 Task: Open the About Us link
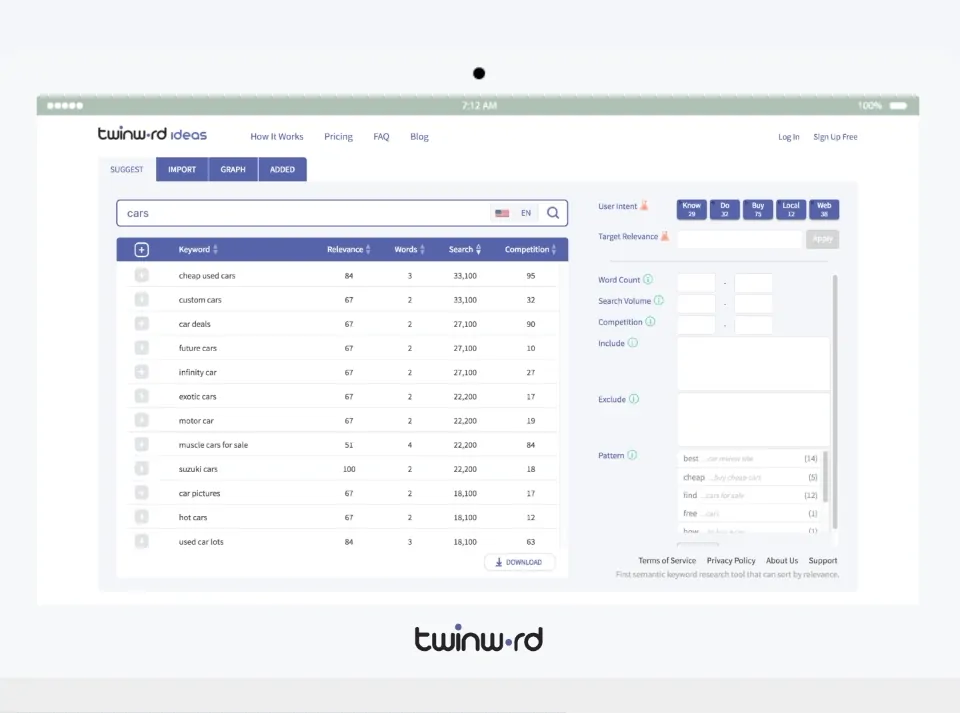(782, 561)
